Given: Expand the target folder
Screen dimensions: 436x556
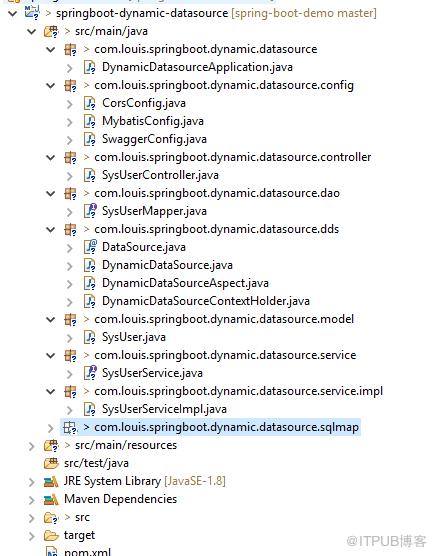Looking at the screenshot, I should tap(32, 536).
